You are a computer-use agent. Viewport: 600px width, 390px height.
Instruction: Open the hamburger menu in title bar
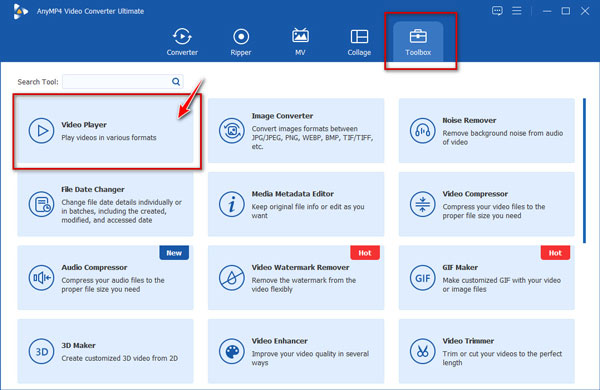[x=517, y=11]
